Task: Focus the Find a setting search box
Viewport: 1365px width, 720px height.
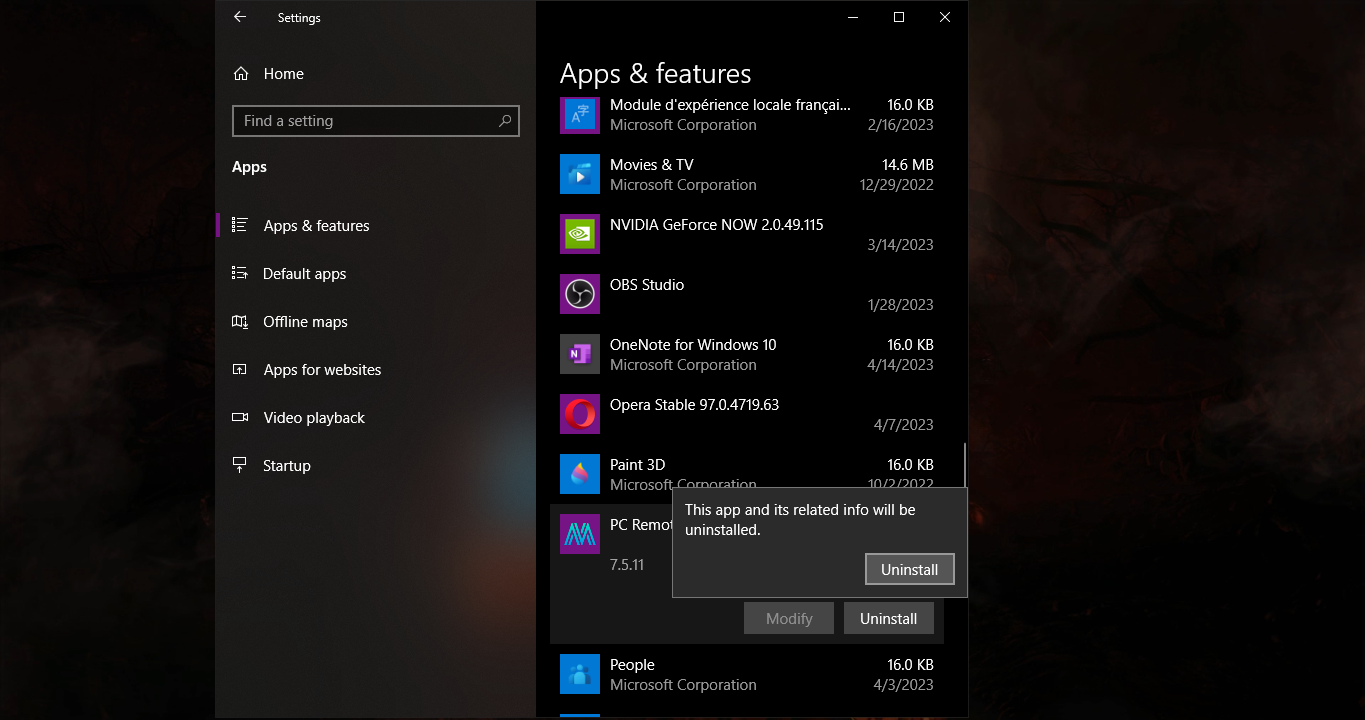Action: pyautogui.click(x=376, y=121)
